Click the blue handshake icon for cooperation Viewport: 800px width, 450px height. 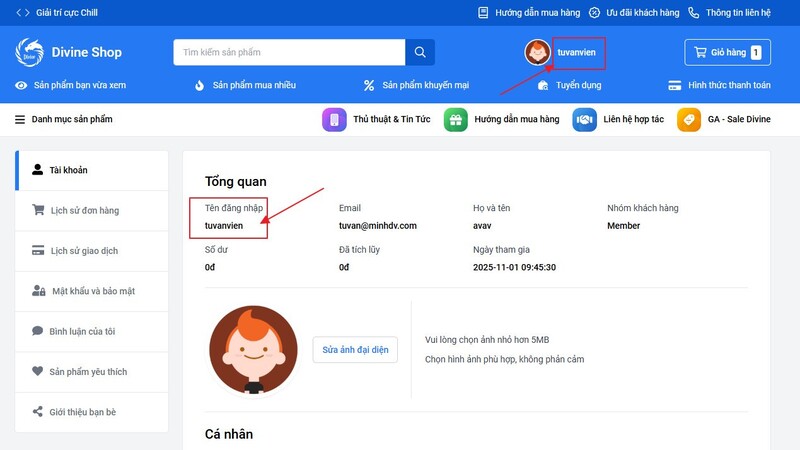[x=584, y=119]
